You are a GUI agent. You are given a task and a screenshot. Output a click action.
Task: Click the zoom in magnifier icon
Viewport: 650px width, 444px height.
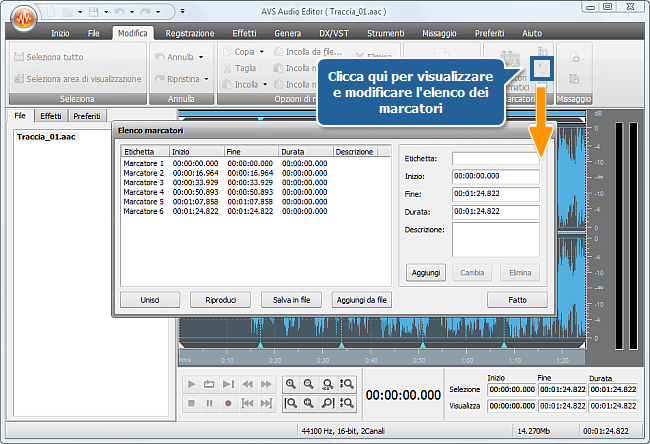pyautogui.click(x=290, y=384)
